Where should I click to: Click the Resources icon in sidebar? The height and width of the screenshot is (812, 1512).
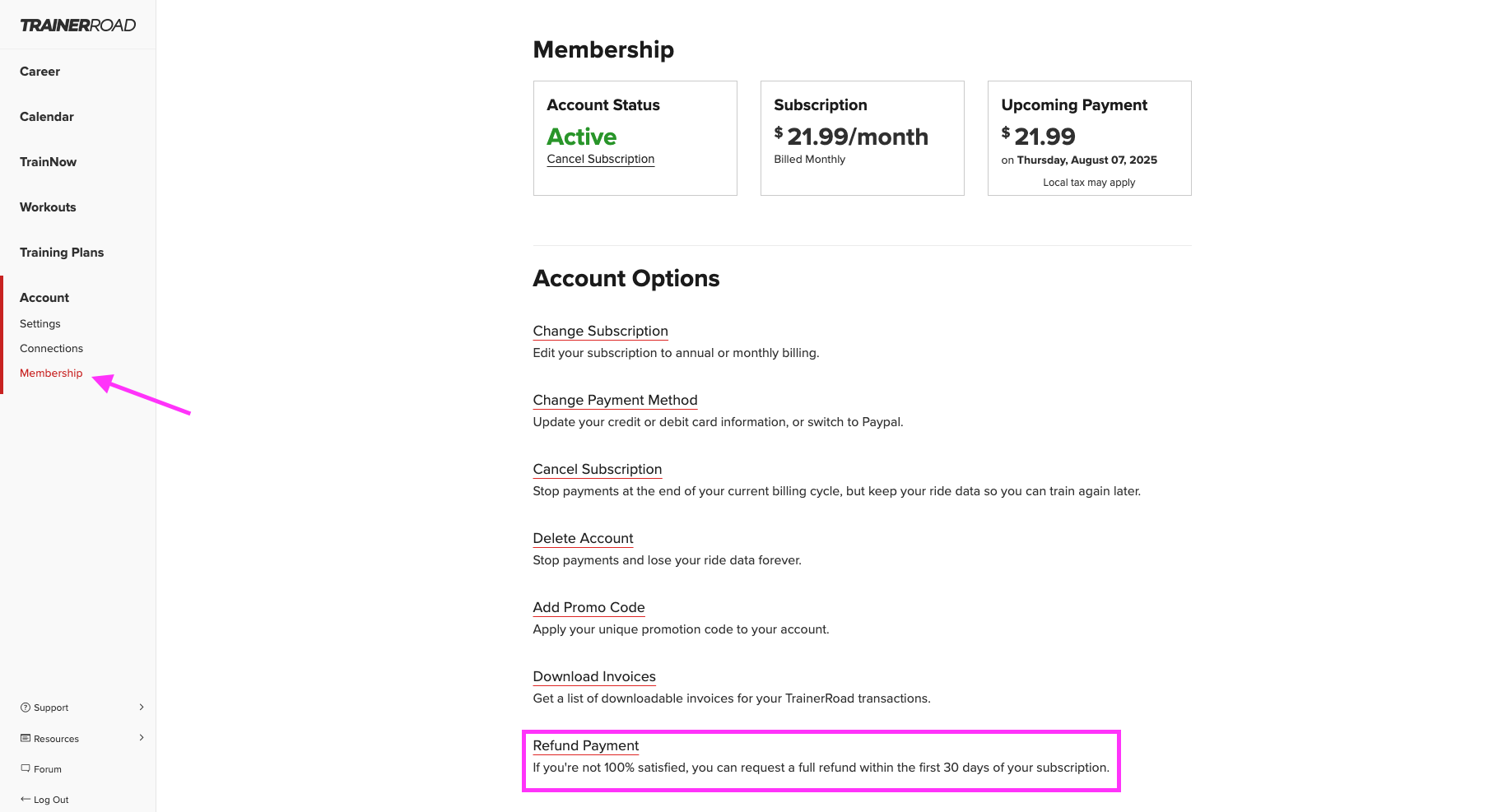tap(26, 738)
